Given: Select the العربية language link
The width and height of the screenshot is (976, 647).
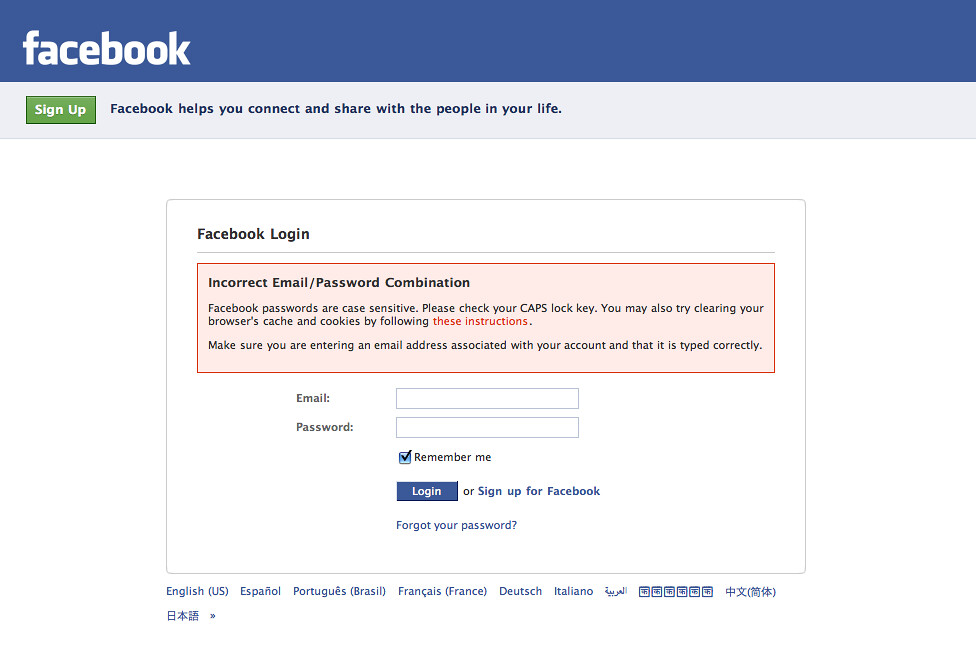Looking at the screenshot, I should pos(617,591).
